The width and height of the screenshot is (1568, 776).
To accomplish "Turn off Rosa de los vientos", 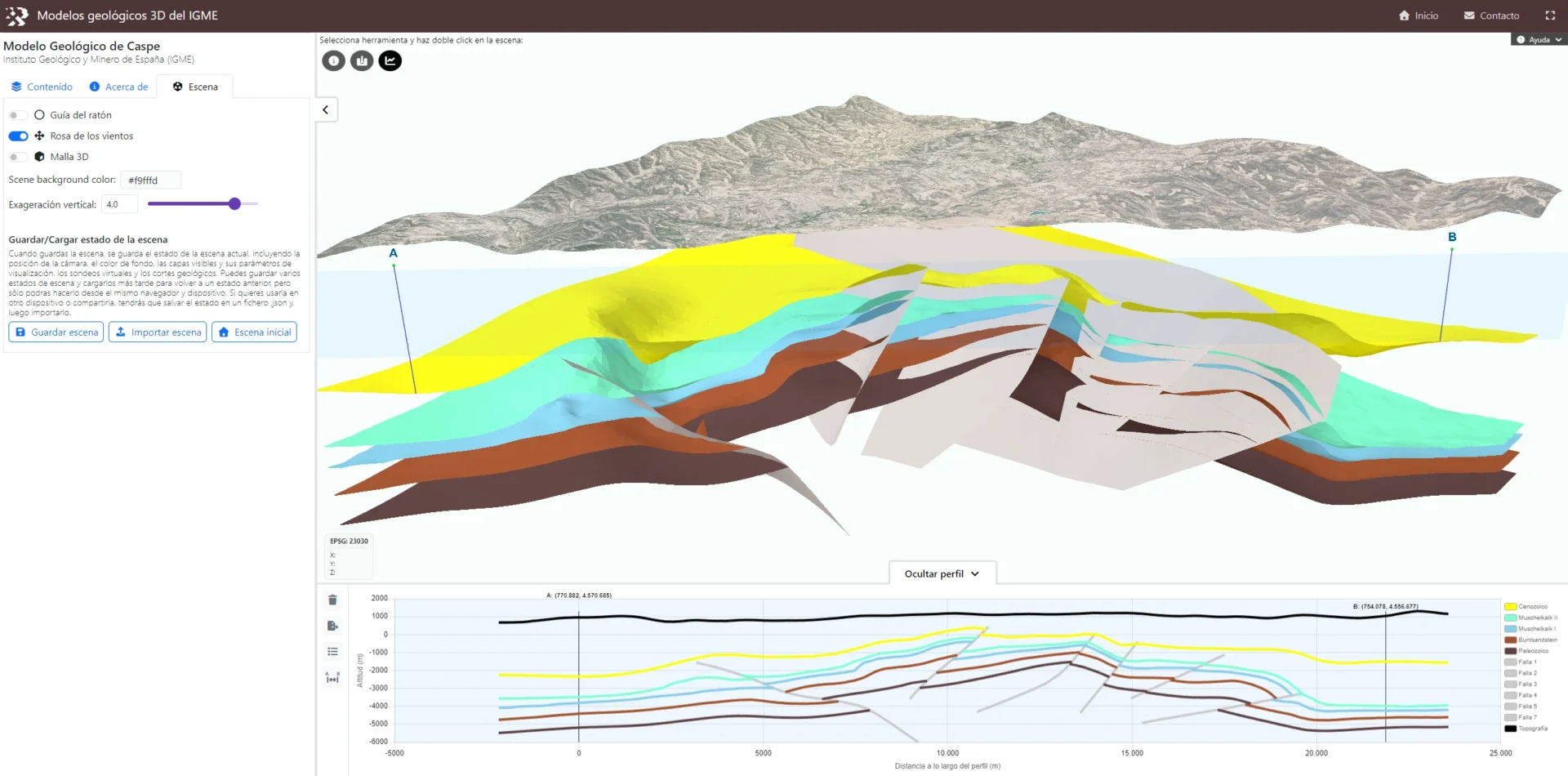I will pos(18,136).
